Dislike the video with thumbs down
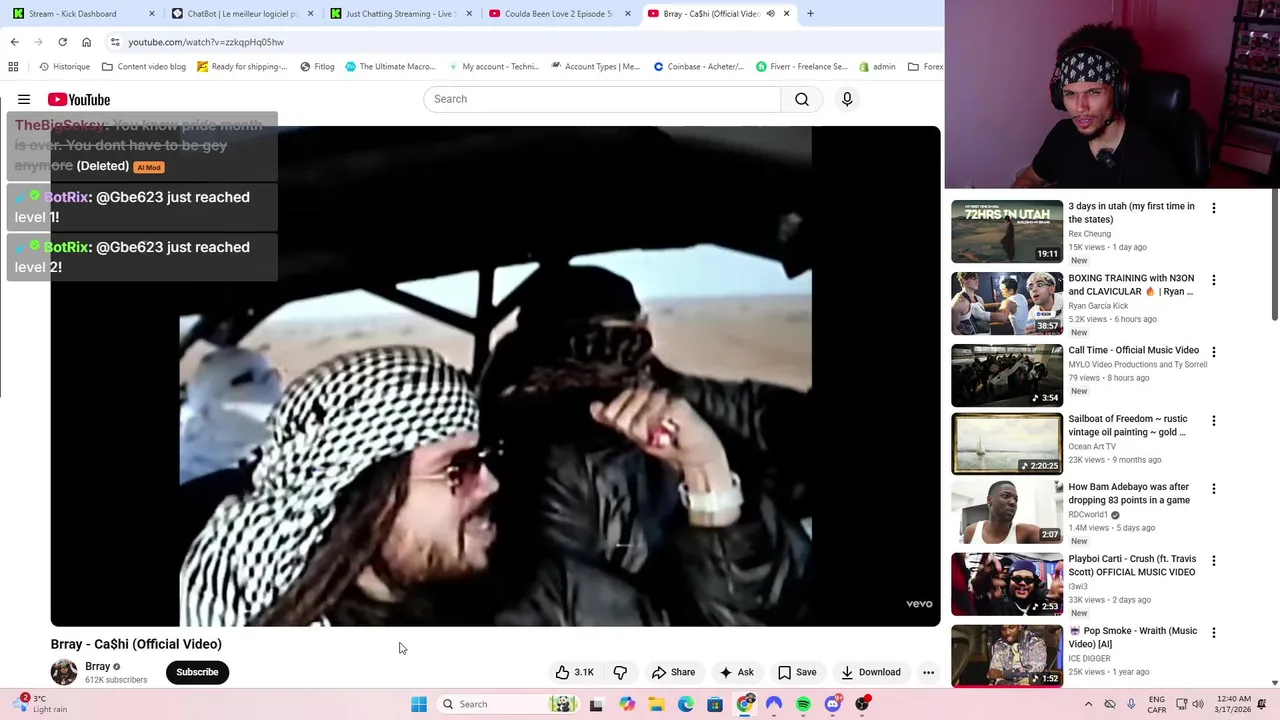This screenshot has width=1280, height=720. (x=620, y=672)
